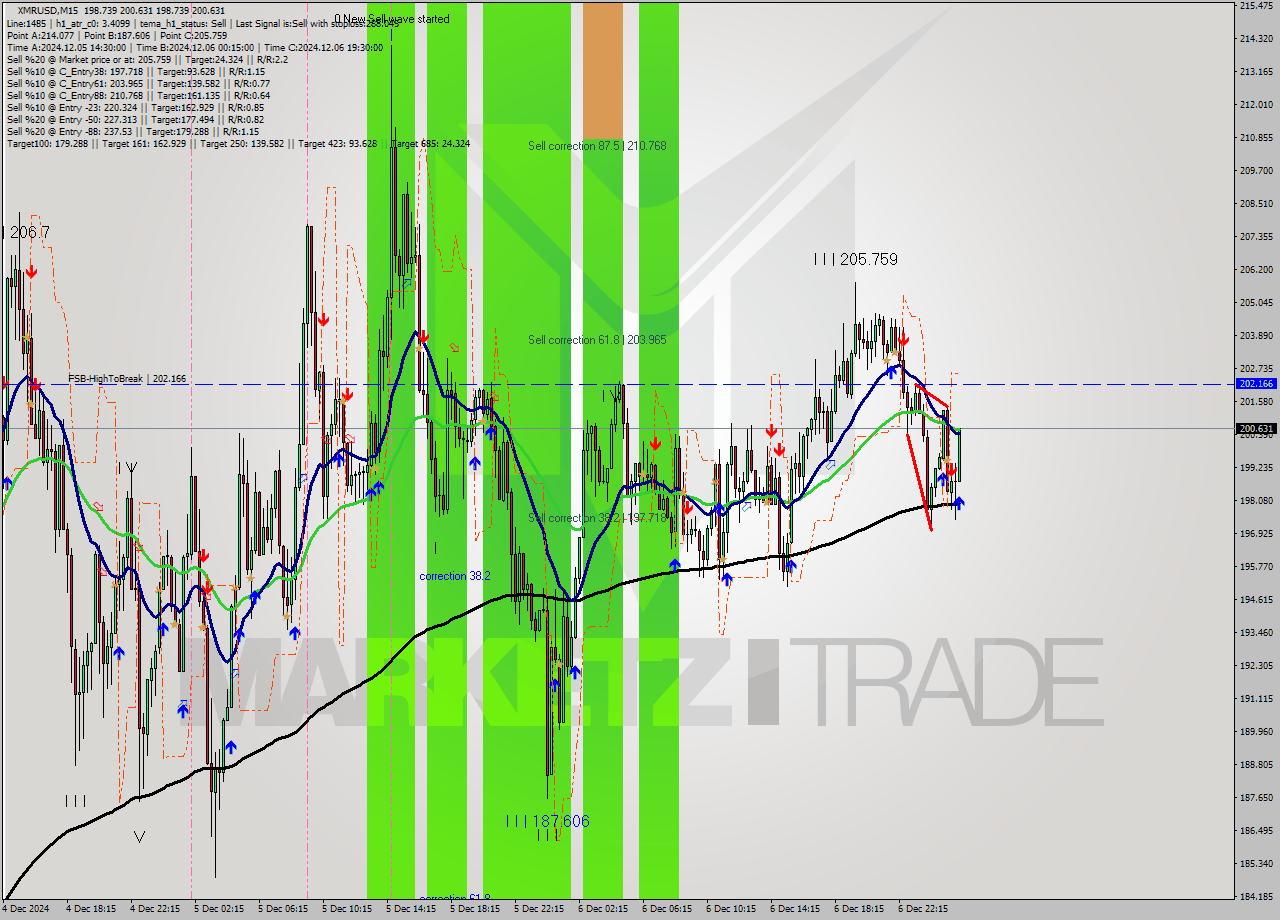Click the blue '| | | 187.606' low label
This screenshot has height=920, width=1280.
point(547,821)
